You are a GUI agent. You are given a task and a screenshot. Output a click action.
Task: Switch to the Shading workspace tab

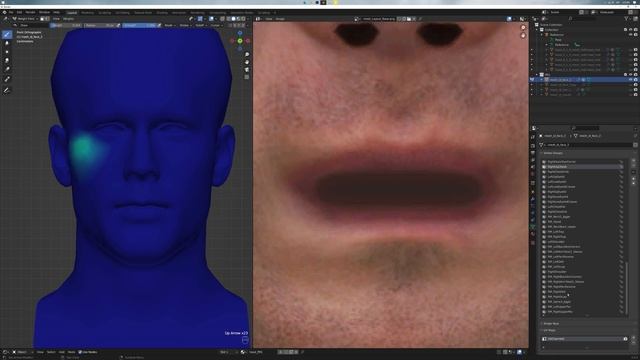(x=162, y=13)
